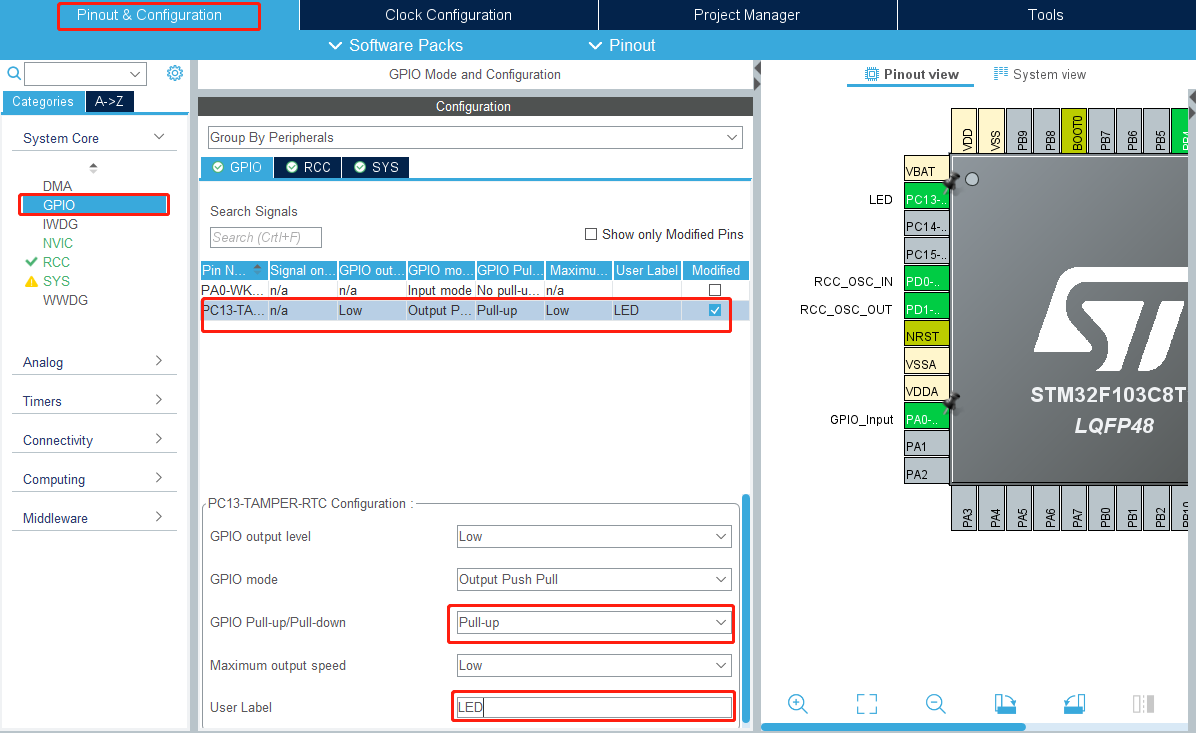Rotate the chip clockwise using the rotate icon
The height and width of the screenshot is (733, 1196).
(1005, 704)
